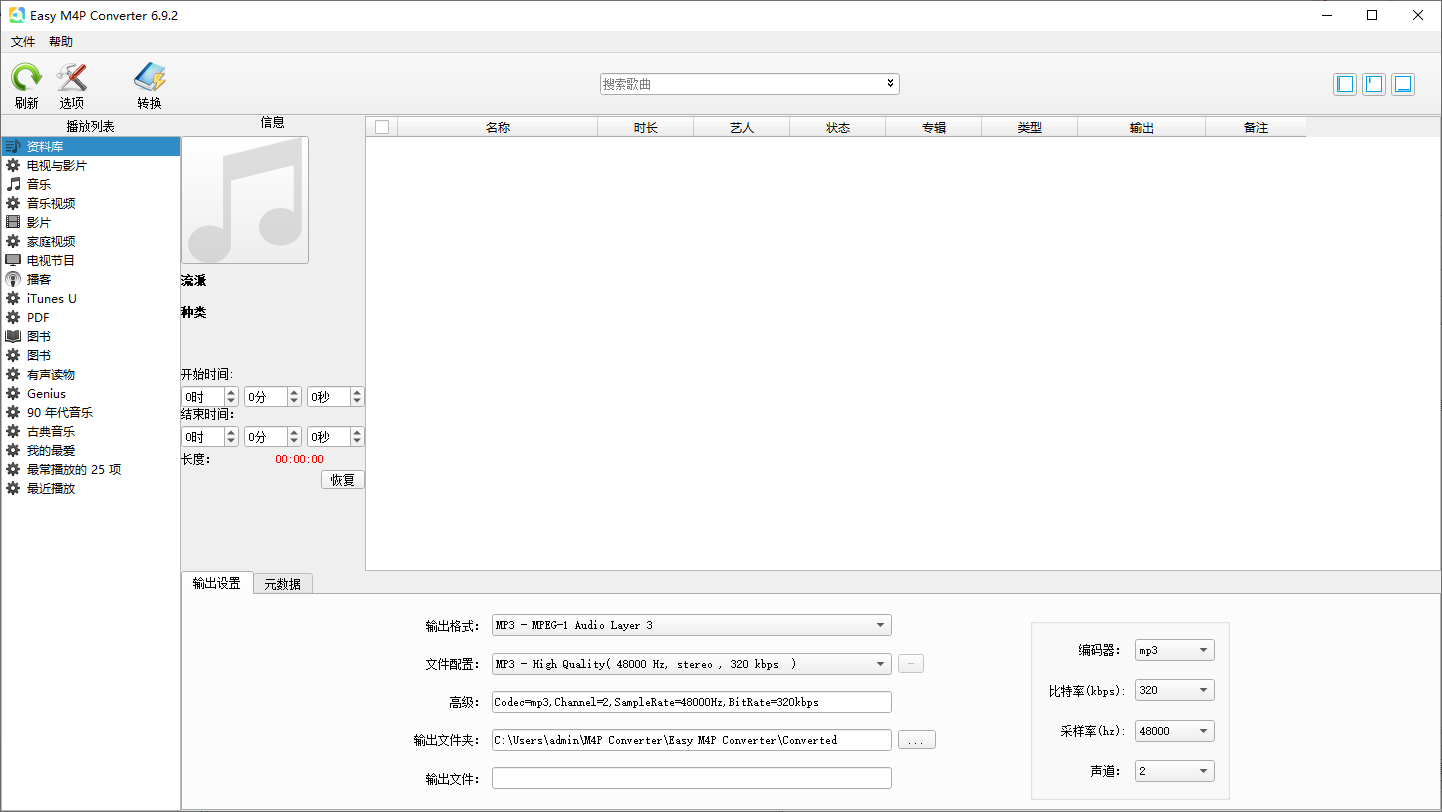Select the 电视节目 playlist
The image size is (1442, 812).
pyautogui.click(x=91, y=260)
